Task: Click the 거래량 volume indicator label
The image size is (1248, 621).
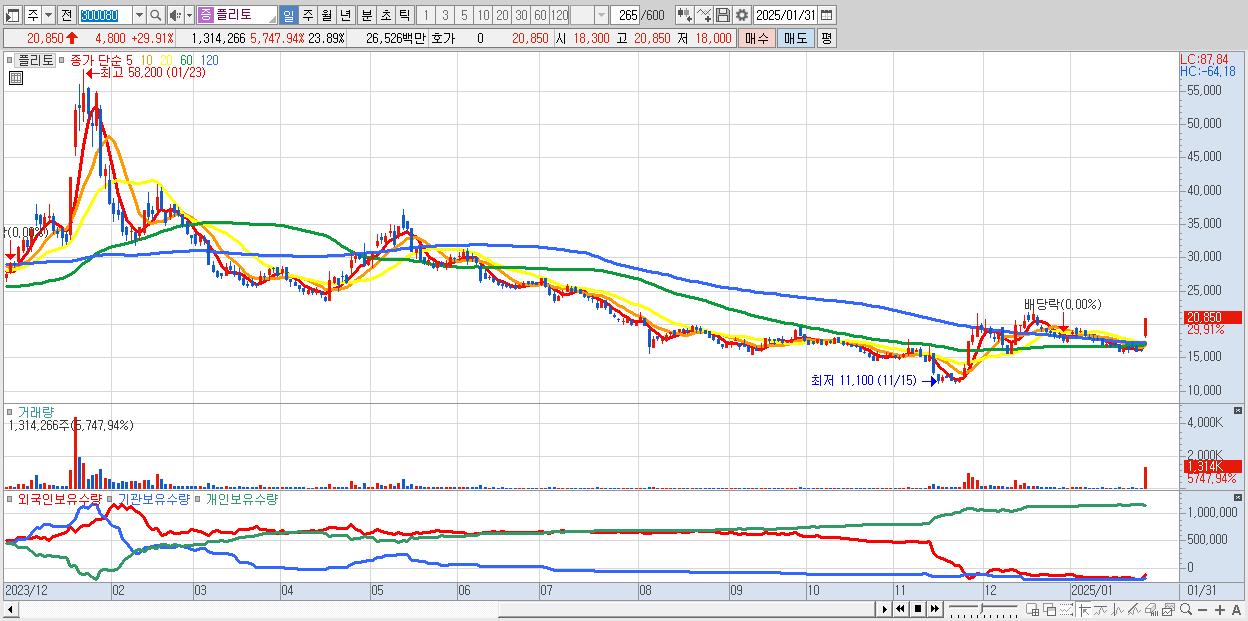Action: [x=36, y=412]
